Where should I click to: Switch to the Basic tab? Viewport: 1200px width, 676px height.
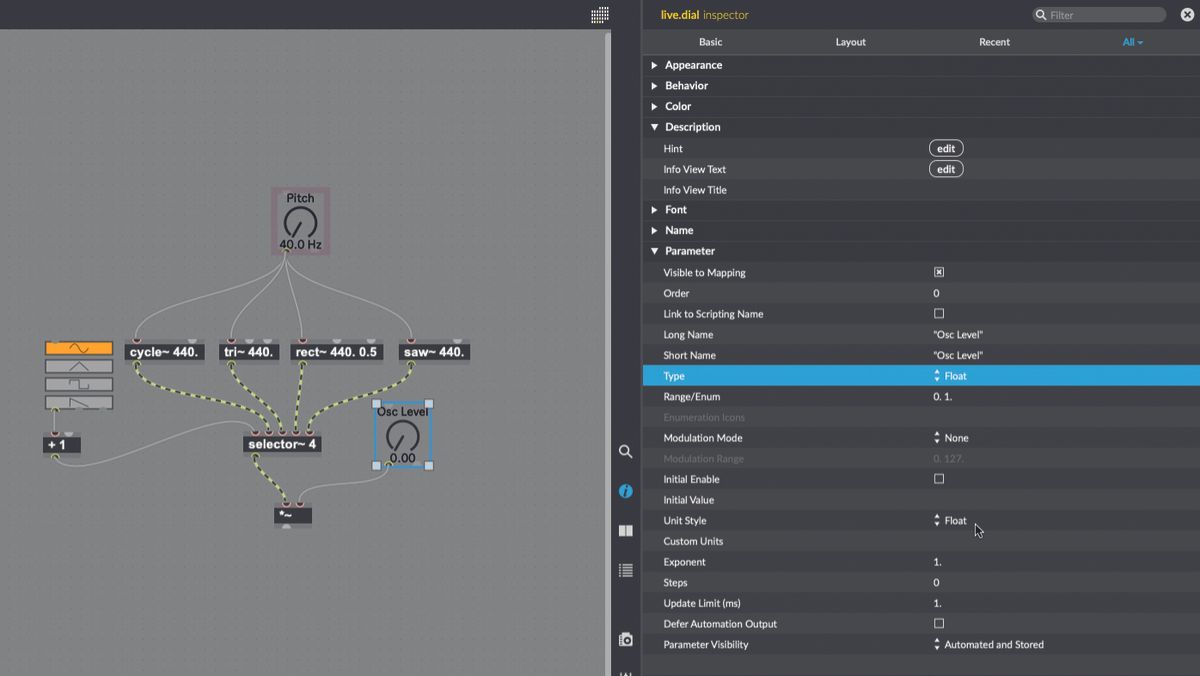(x=710, y=42)
